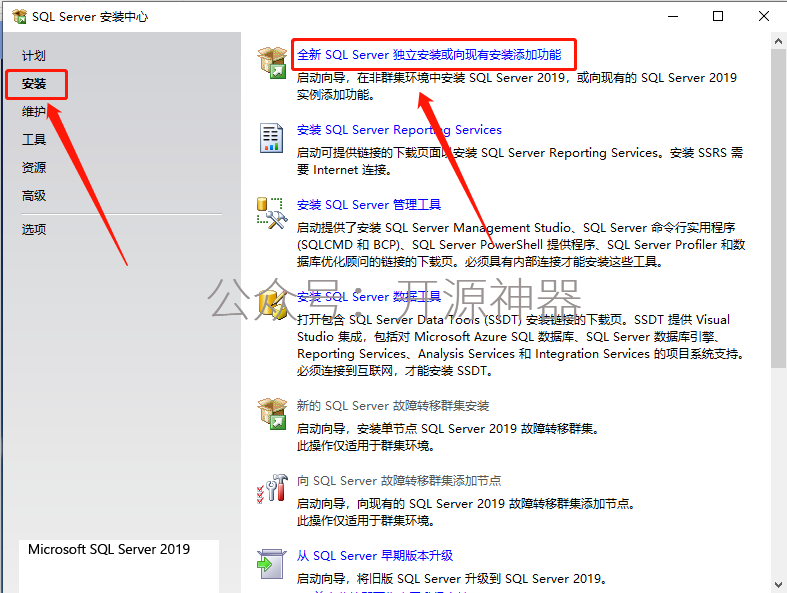Switch to the 工具 page in sidebar

tap(34, 139)
